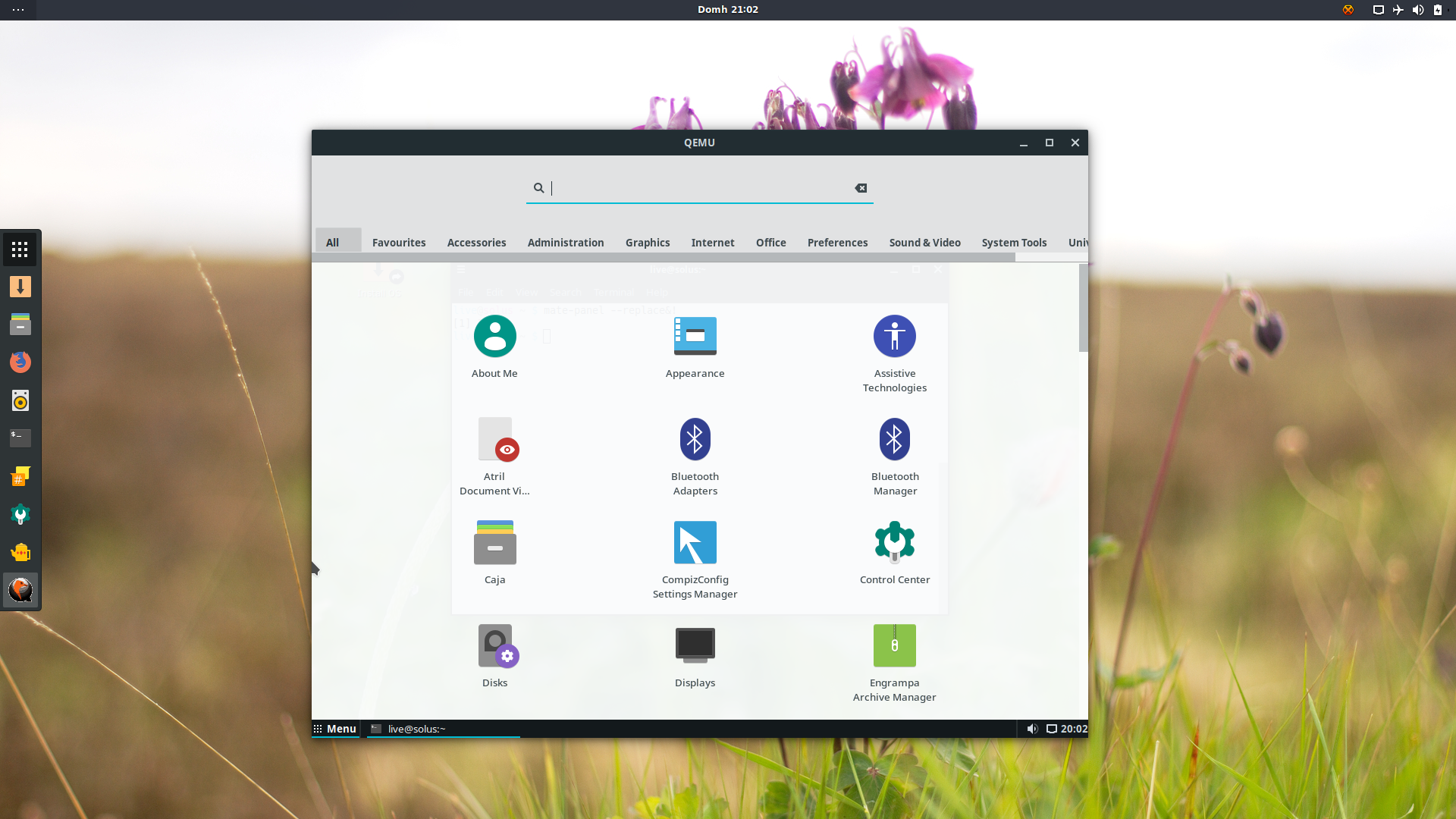This screenshot has height=819, width=1456.
Task: Minimize the QEMU window
Action: click(x=1024, y=143)
